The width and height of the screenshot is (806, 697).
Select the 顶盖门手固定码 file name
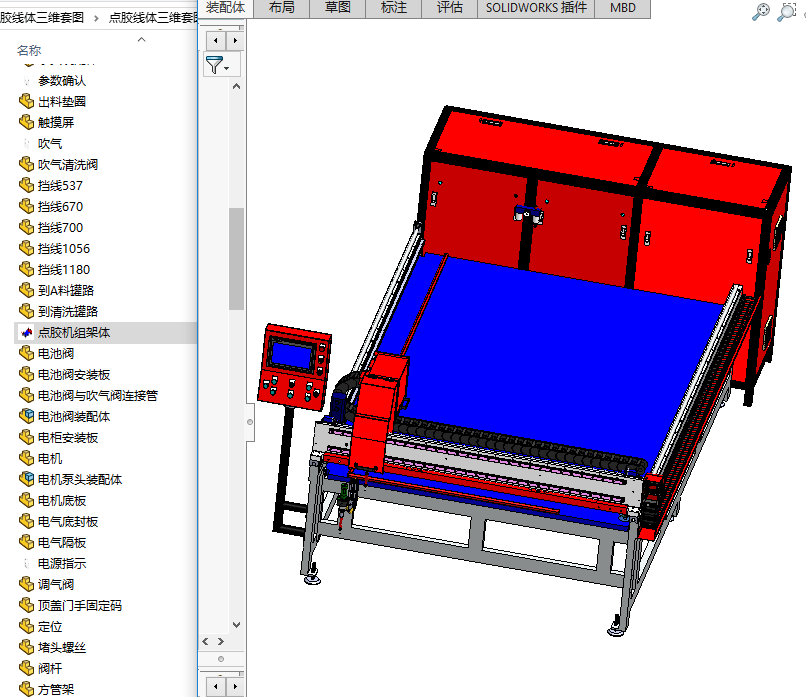tap(80, 606)
